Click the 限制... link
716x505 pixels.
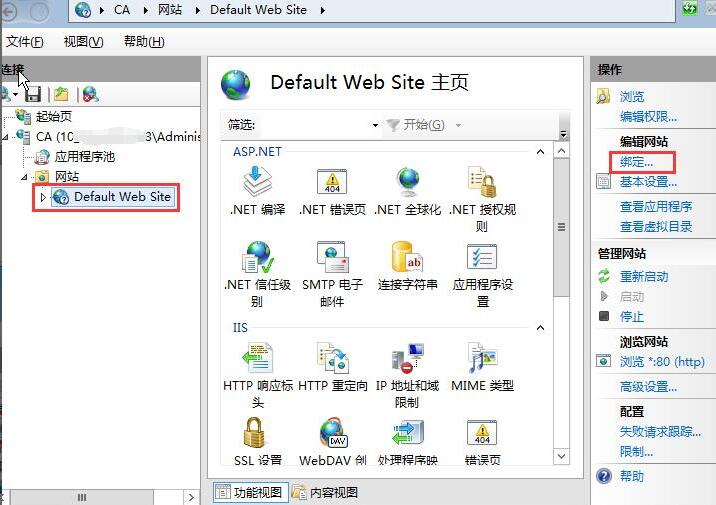click(636, 452)
